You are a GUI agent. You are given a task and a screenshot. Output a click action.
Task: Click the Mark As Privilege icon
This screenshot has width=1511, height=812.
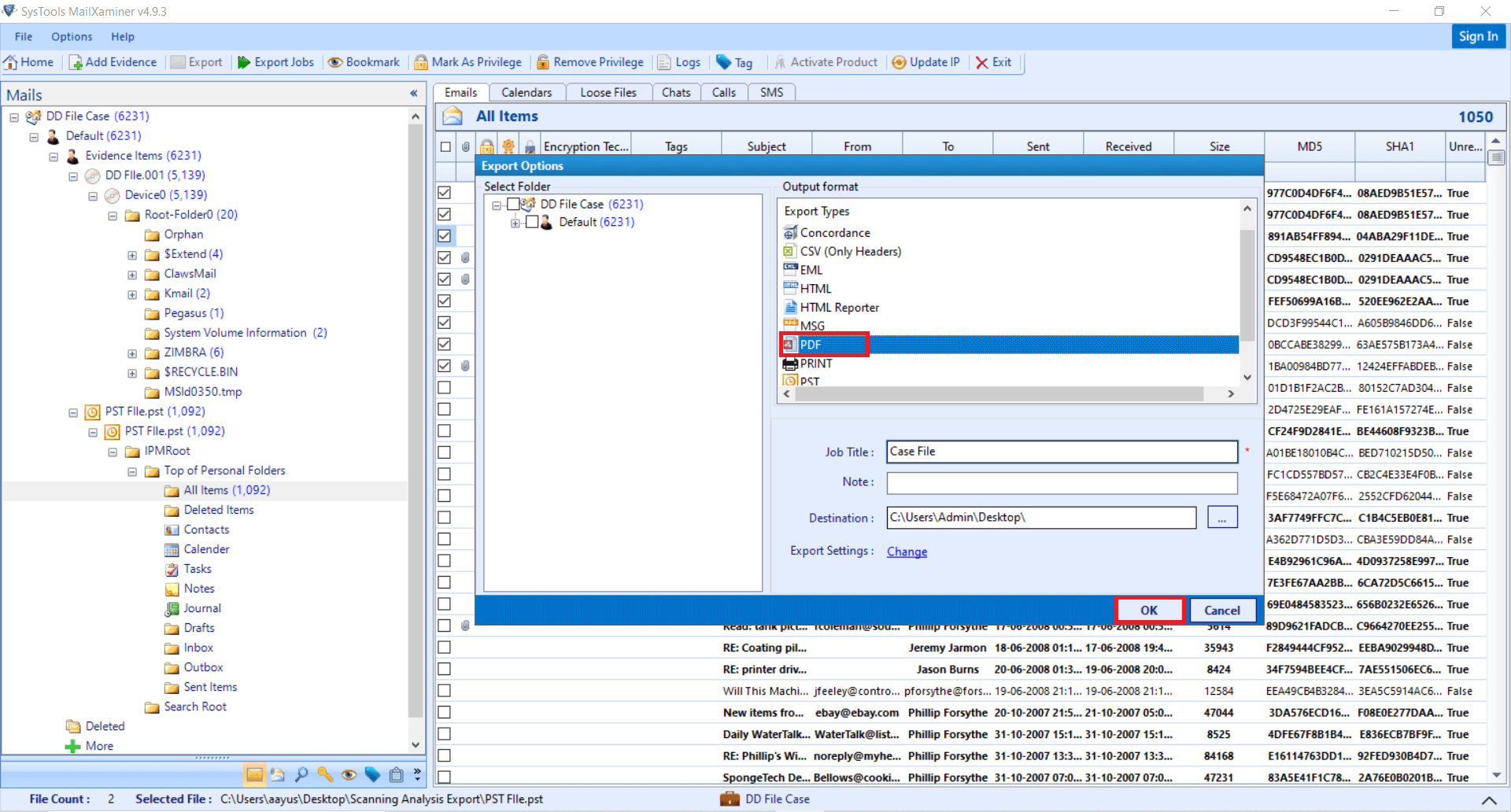[467, 62]
